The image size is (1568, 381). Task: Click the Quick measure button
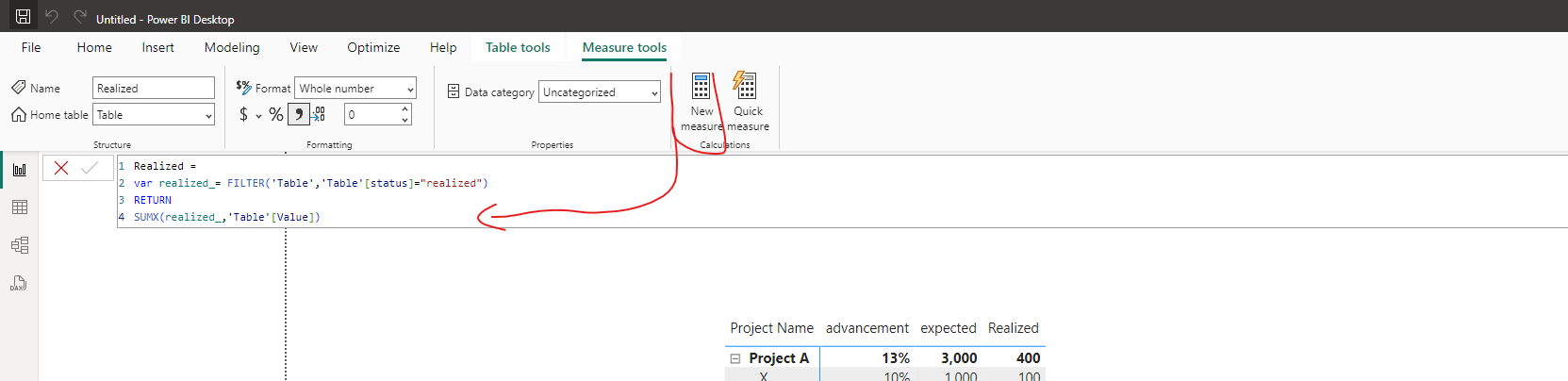pos(748,102)
